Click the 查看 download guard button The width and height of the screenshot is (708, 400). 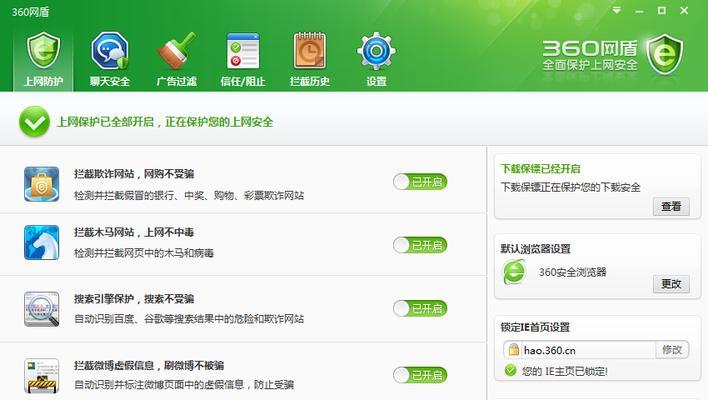[671, 206]
